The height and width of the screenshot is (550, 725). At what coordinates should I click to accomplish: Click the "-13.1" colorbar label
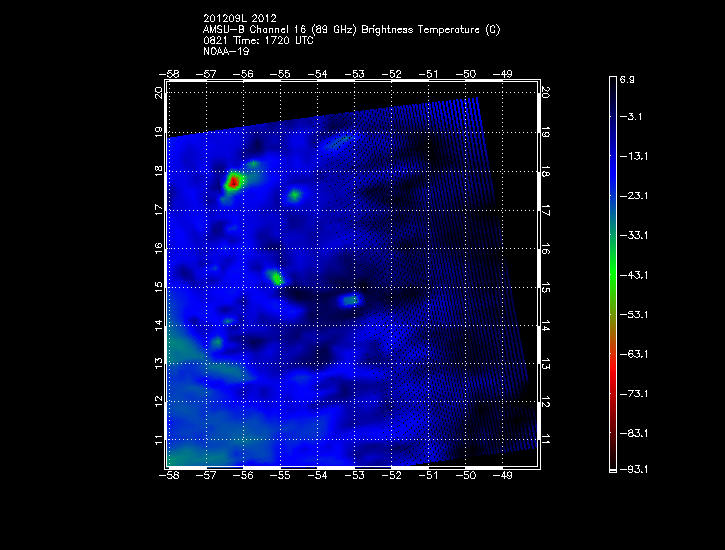(633, 156)
